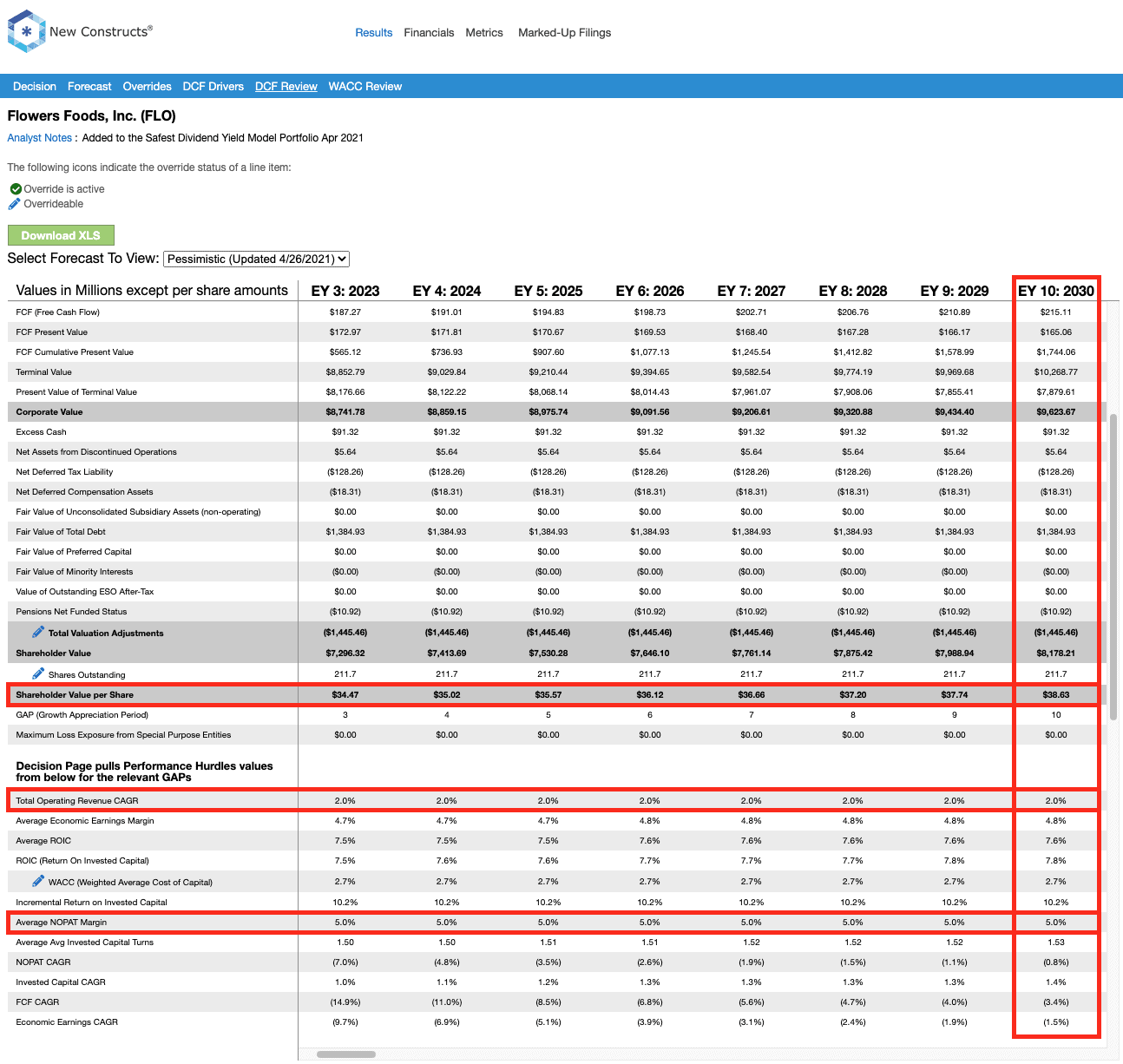Click the GAP (Growth Appreciation Period) label

pos(82,715)
